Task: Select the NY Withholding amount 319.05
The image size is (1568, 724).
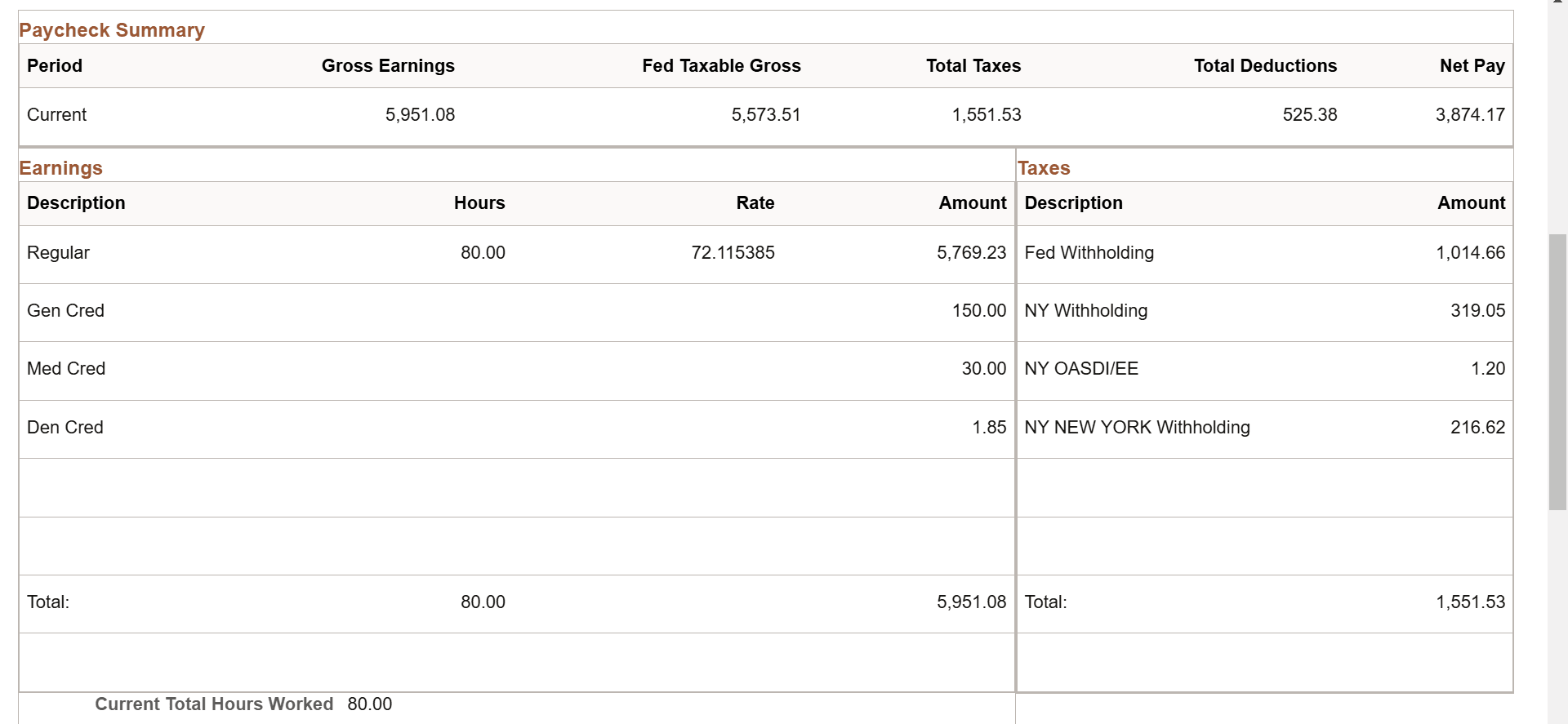Action: [x=1477, y=311]
